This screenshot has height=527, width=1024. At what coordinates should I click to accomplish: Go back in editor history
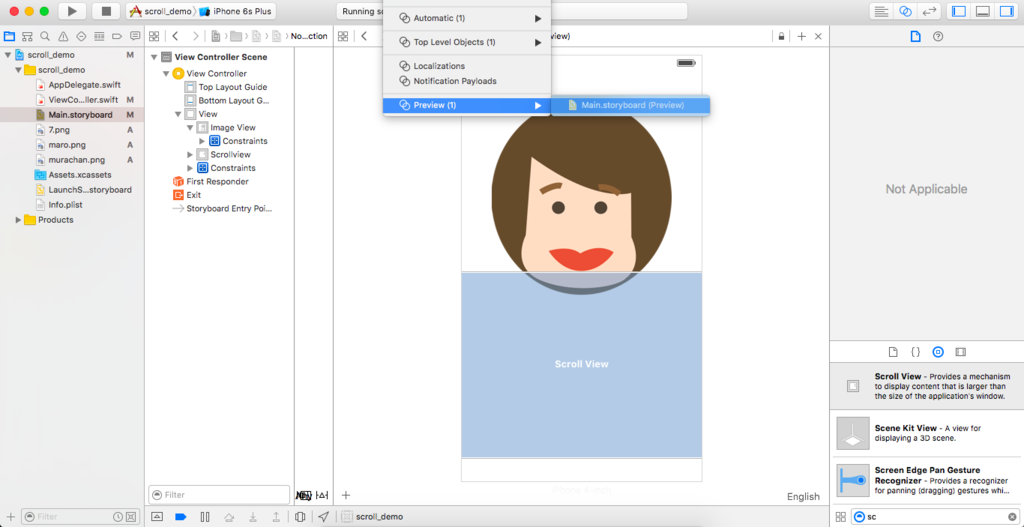point(175,36)
